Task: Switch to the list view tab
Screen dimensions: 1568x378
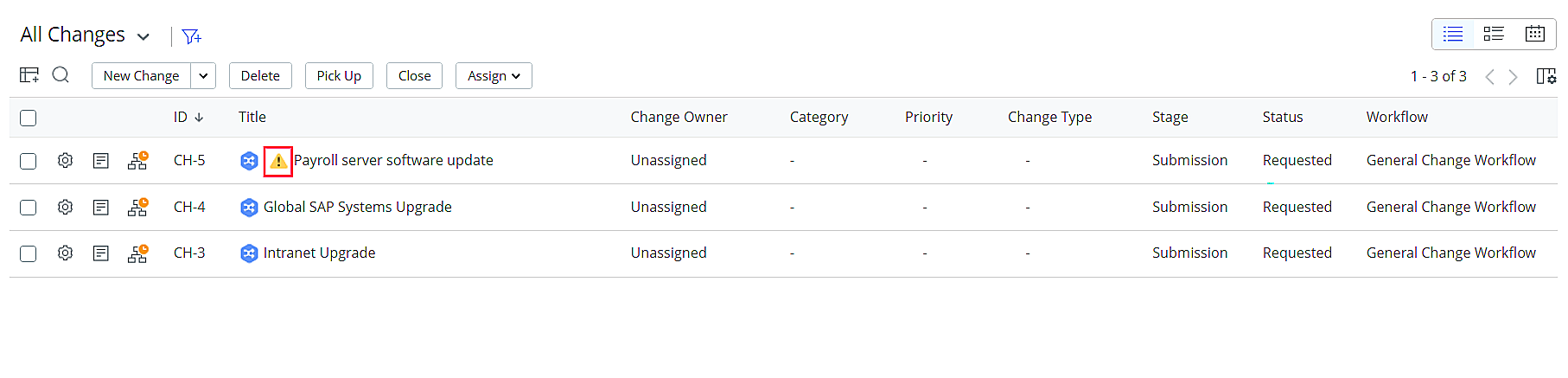Action: [x=1453, y=34]
